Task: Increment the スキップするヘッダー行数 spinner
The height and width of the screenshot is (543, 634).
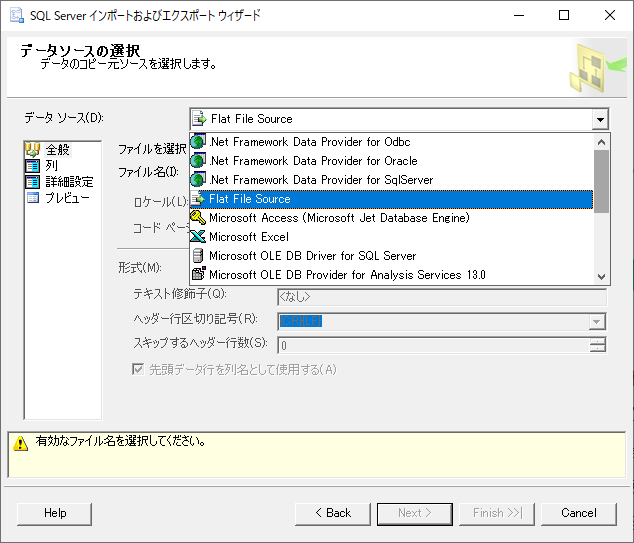Action: tap(598, 341)
